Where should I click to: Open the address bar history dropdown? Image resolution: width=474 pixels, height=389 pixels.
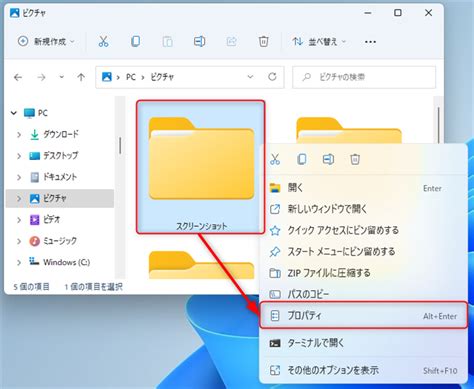(250, 77)
